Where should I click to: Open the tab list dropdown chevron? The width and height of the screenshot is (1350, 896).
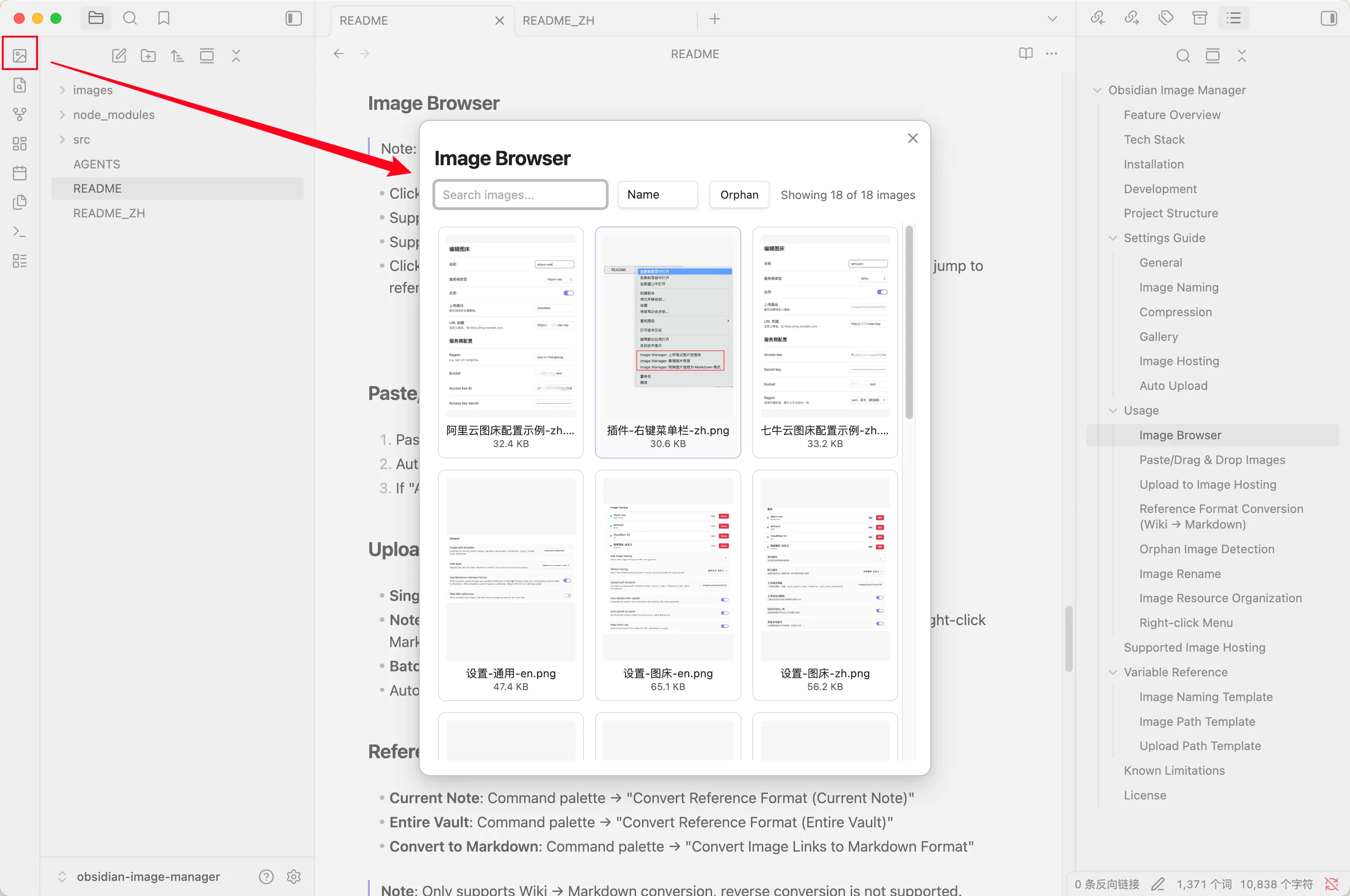pyautogui.click(x=1053, y=19)
